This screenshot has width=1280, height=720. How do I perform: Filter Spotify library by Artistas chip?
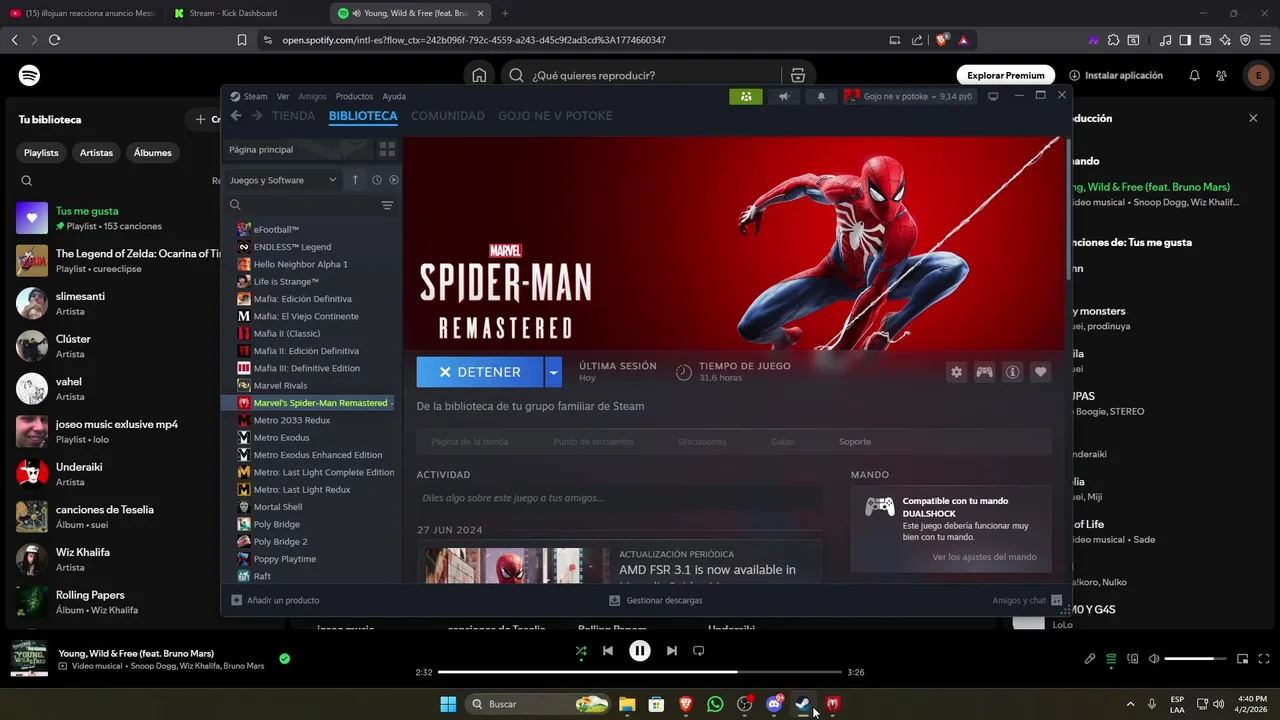[x=97, y=153]
